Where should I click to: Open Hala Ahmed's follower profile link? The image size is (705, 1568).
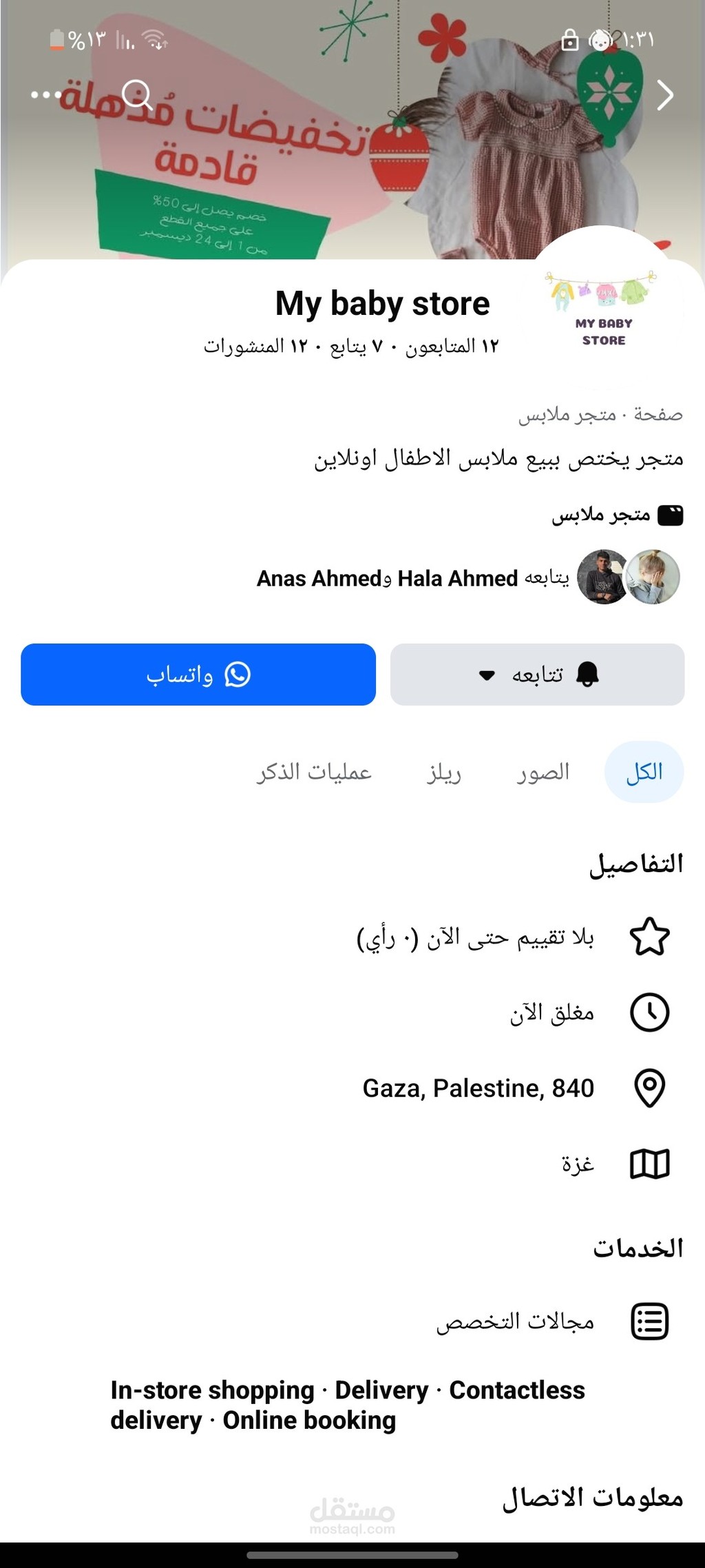pyautogui.click(x=457, y=579)
